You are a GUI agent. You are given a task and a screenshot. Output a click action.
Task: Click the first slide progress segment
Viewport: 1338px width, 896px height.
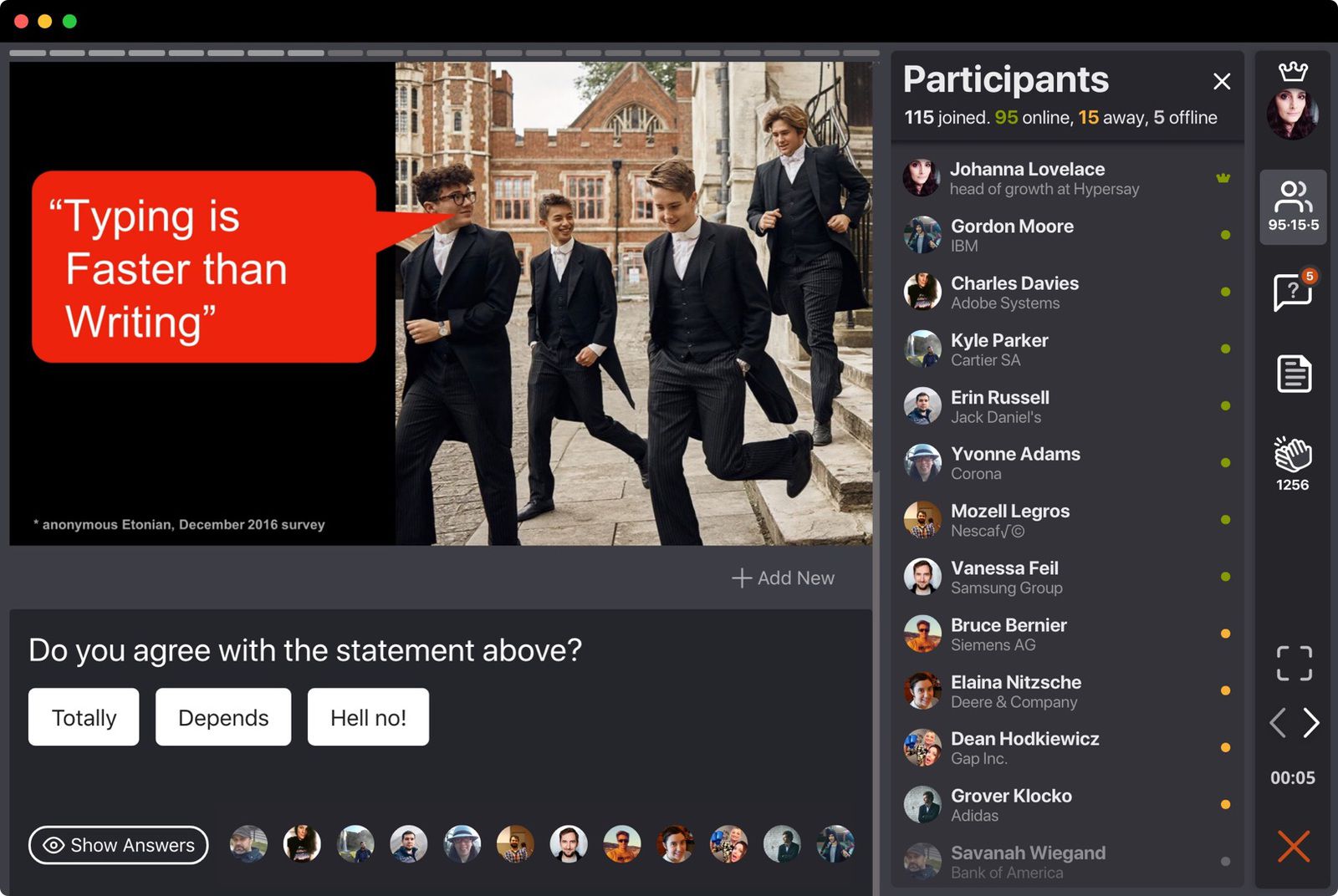[x=28, y=53]
